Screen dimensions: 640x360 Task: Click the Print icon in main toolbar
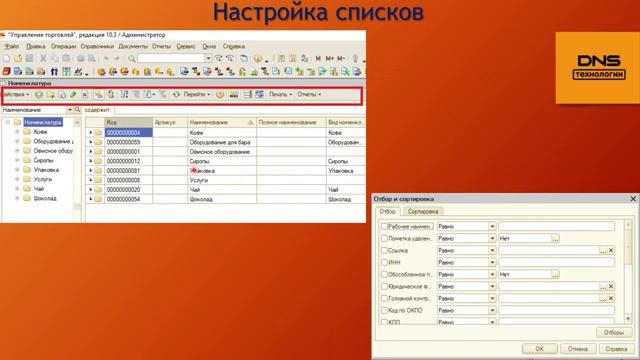tap(81, 59)
